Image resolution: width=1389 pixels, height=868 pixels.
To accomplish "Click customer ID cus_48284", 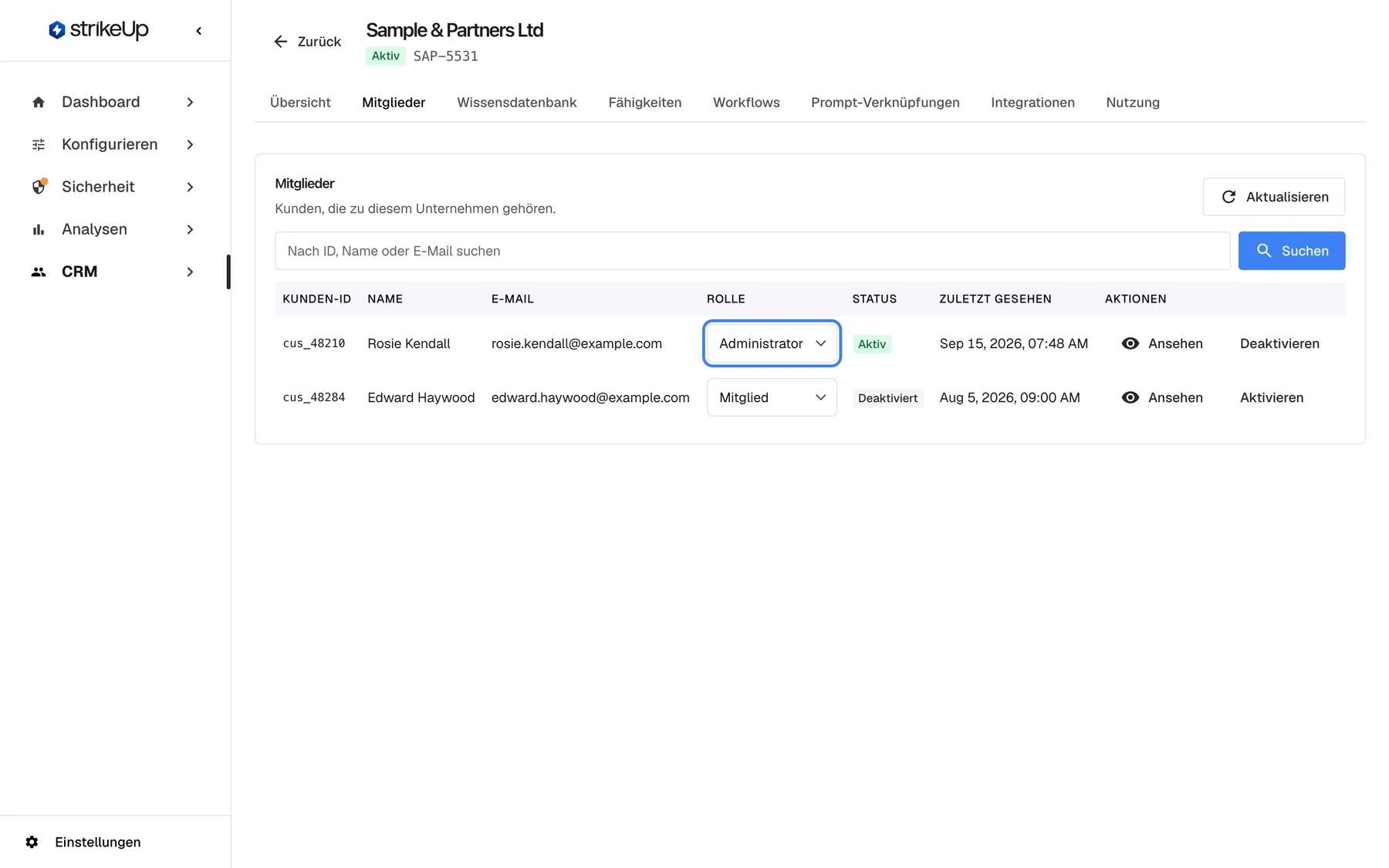I will 313,397.
